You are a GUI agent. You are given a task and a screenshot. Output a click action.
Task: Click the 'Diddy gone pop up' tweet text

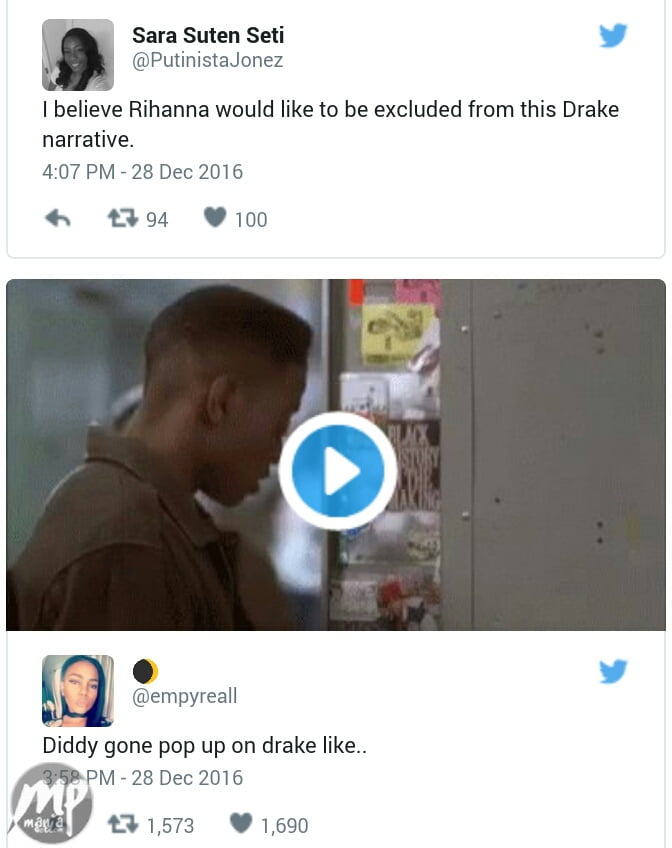[x=204, y=745]
